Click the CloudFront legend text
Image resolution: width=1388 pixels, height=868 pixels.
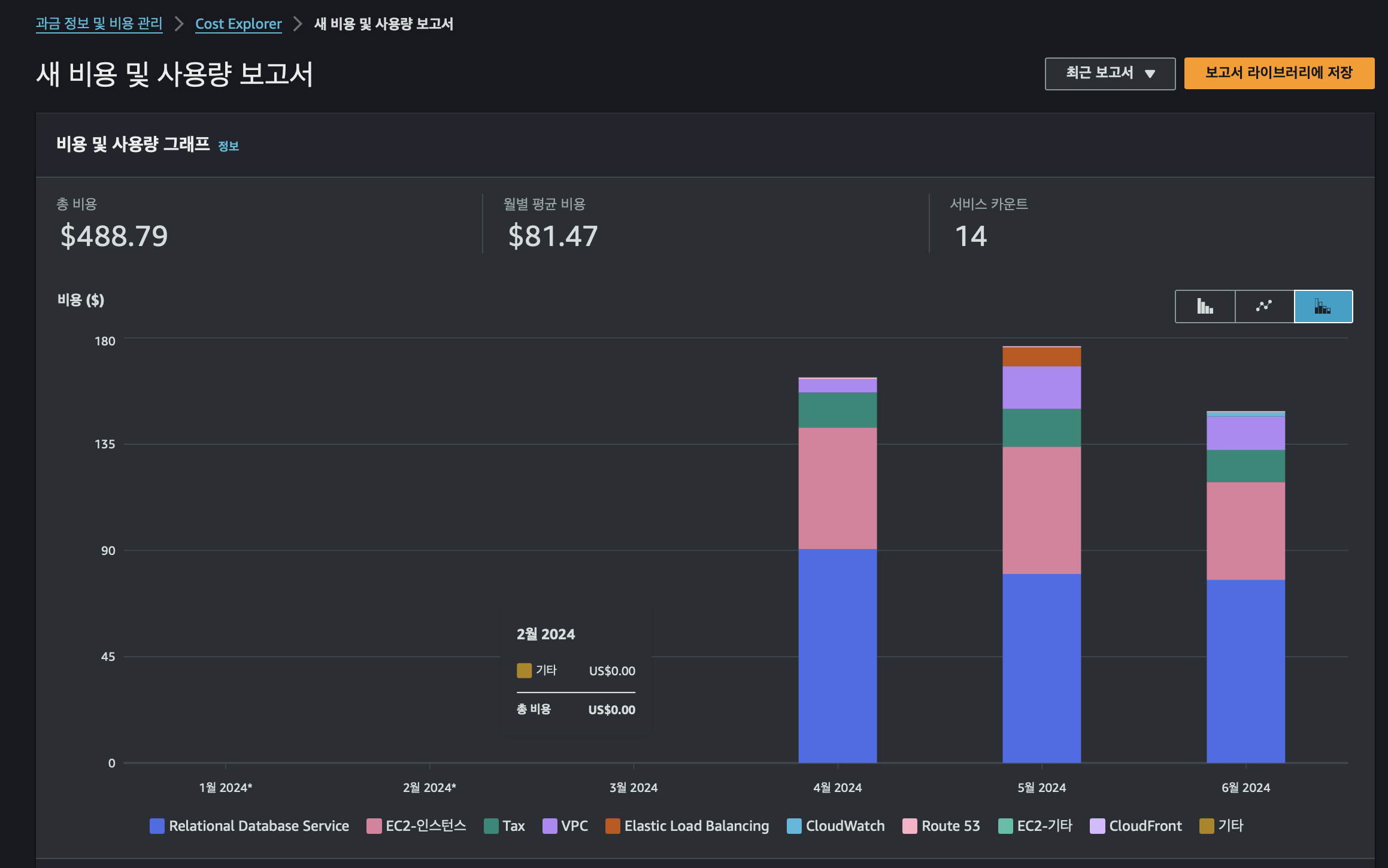pos(1145,826)
